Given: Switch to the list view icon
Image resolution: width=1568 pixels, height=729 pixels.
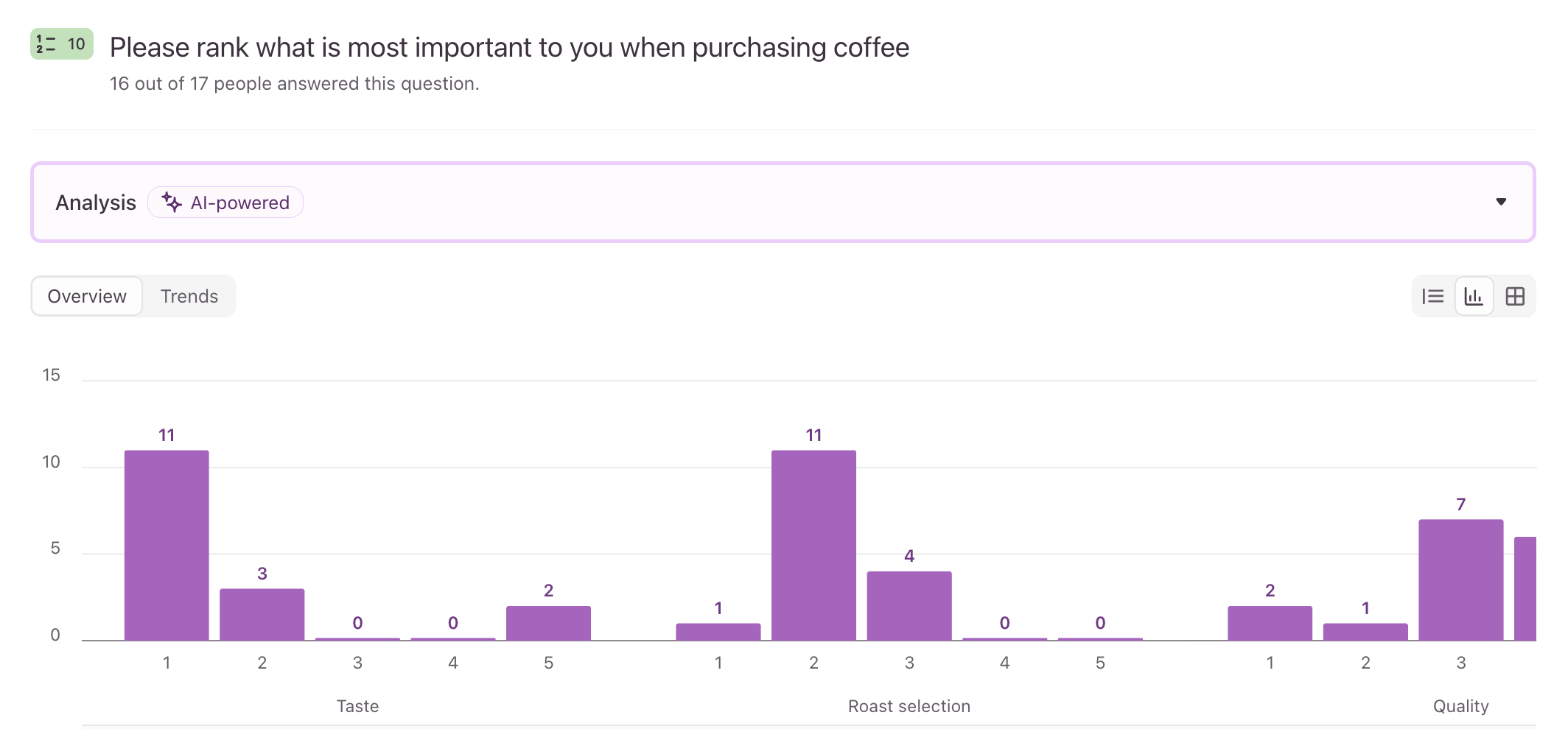Looking at the screenshot, I should point(1433,296).
